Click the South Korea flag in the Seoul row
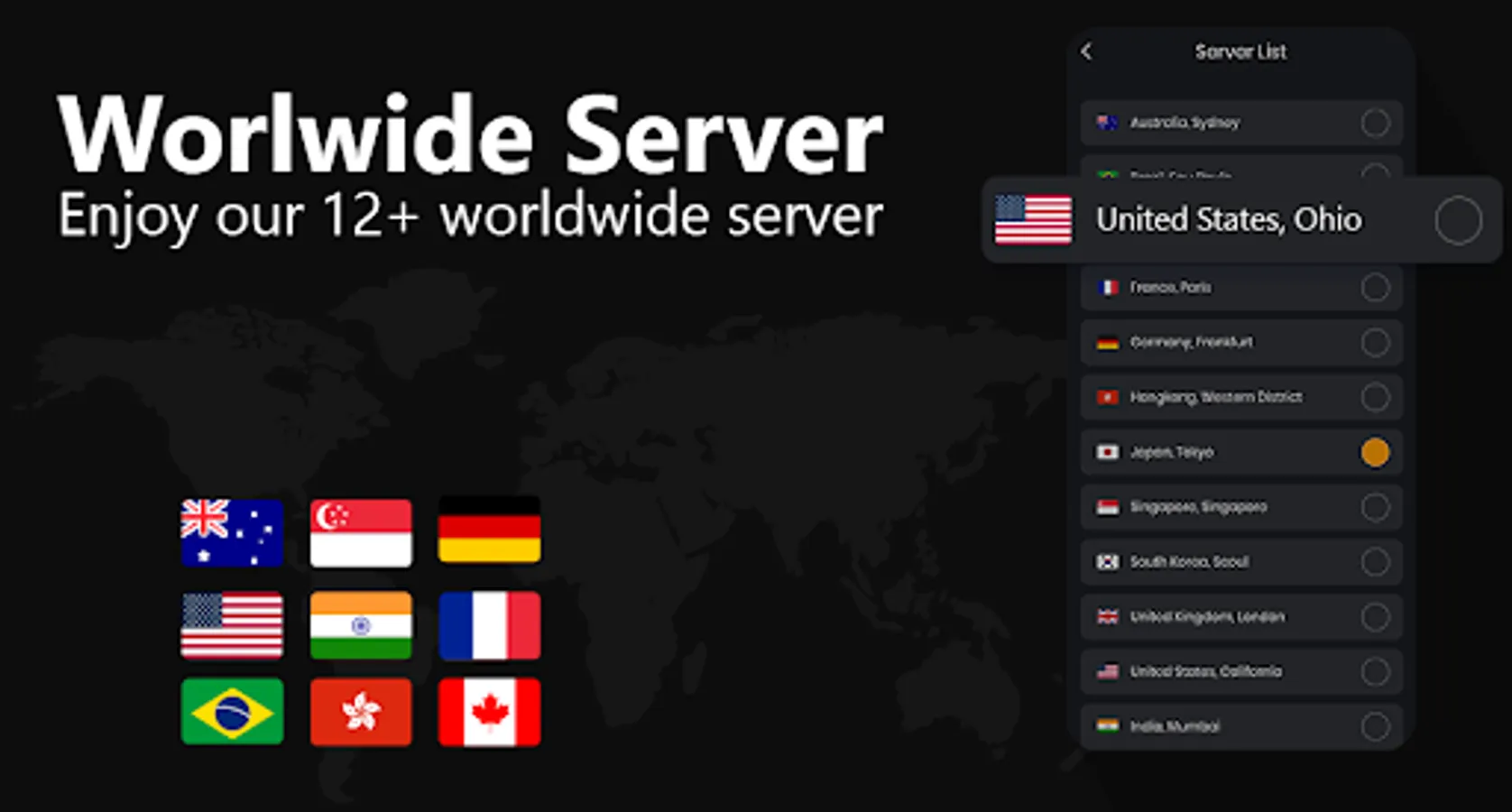Image resolution: width=1512 pixels, height=812 pixels. (1107, 562)
